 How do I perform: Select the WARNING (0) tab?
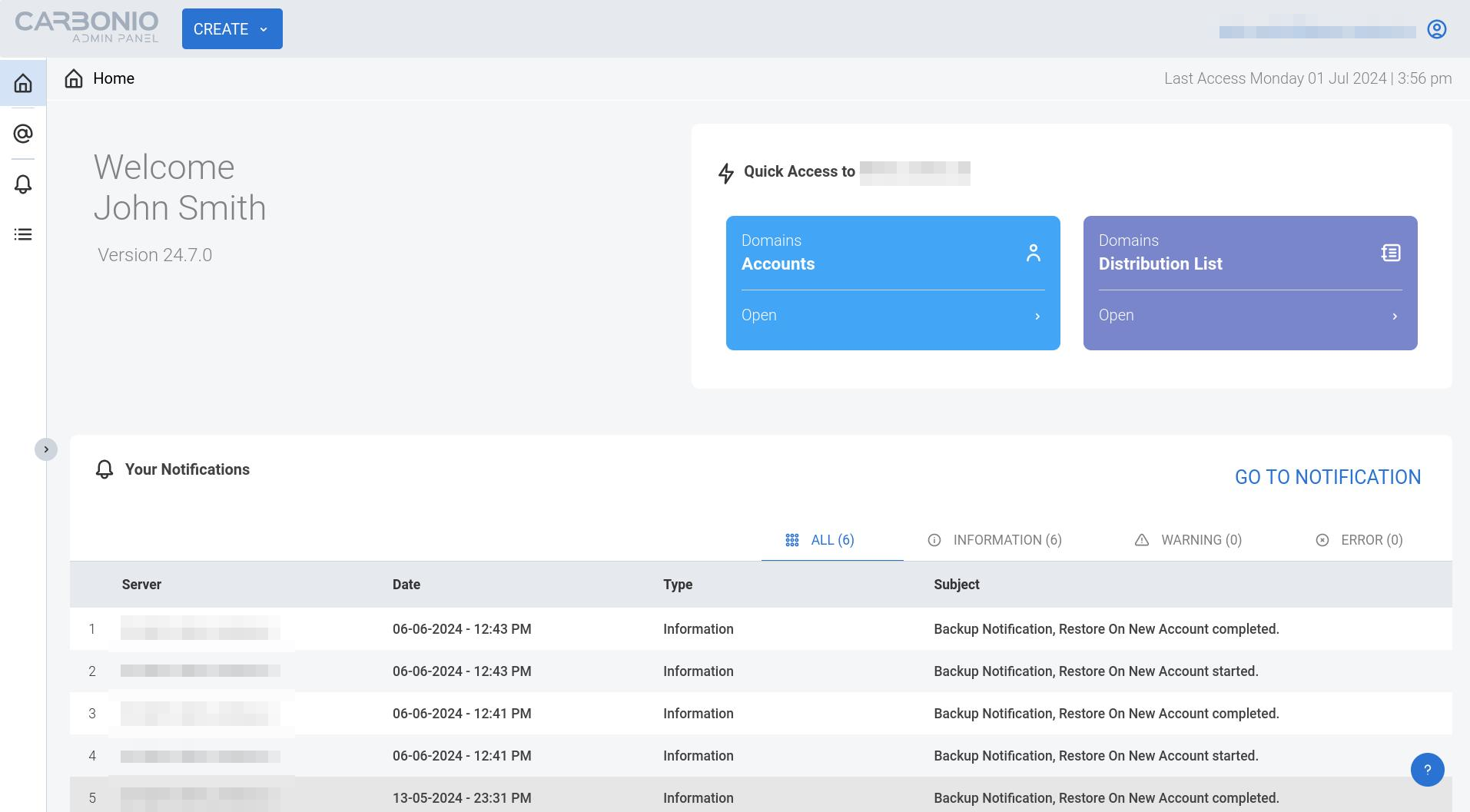pos(1188,540)
